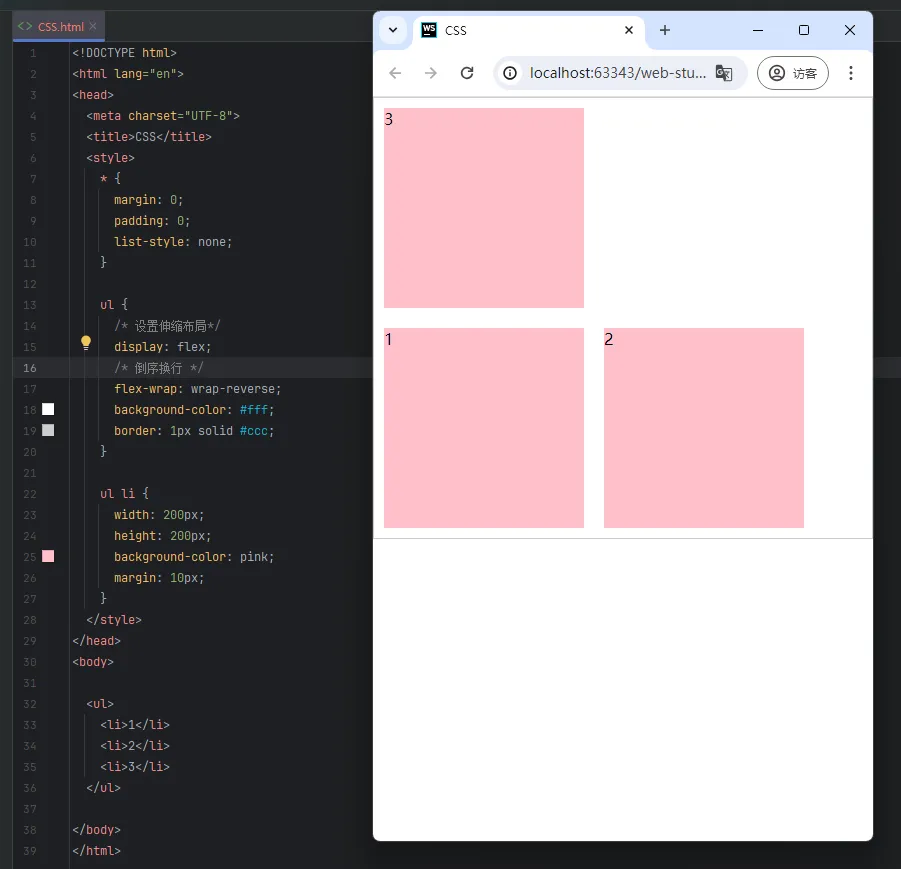901x869 pixels.
Task: Select the CSS.html editor tab
Action: click(58, 27)
